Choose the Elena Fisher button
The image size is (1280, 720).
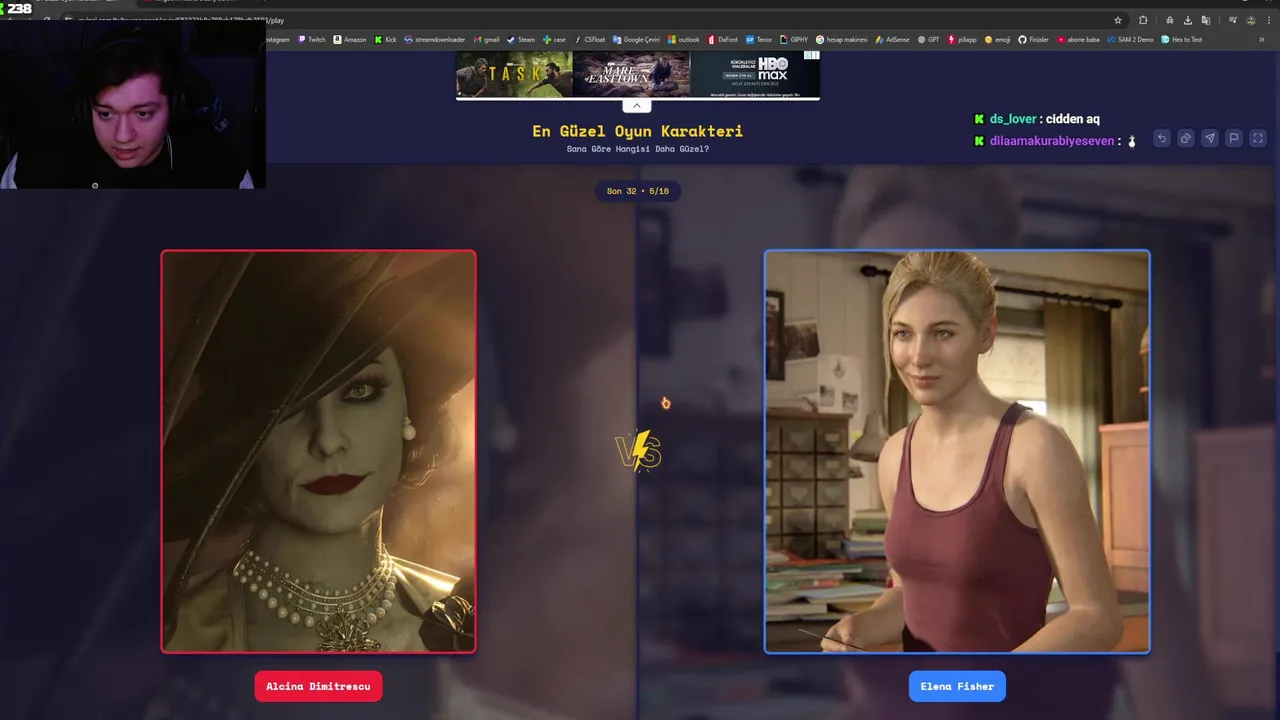pyautogui.click(x=957, y=686)
